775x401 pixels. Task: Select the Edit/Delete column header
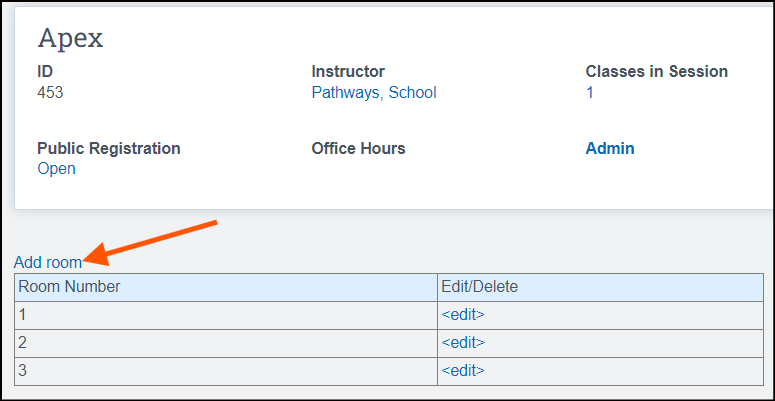point(601,287)
